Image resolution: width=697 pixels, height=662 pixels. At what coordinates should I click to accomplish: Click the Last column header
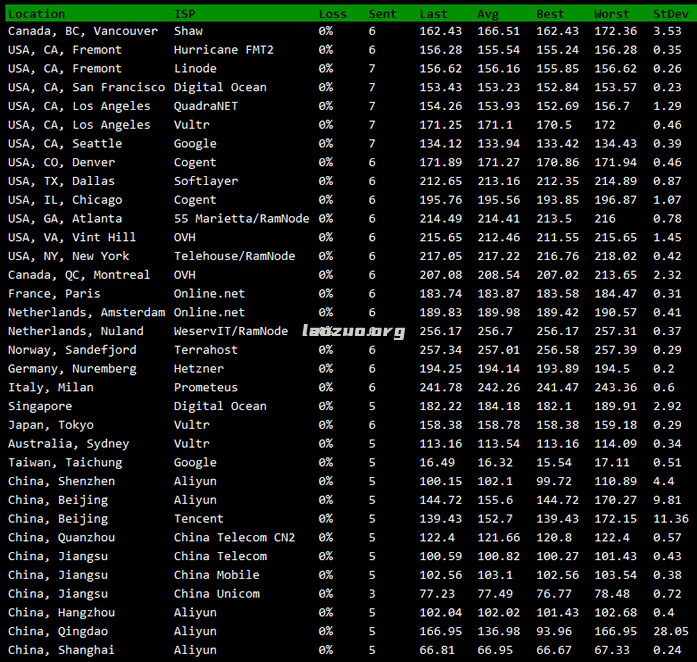point(433,14)
